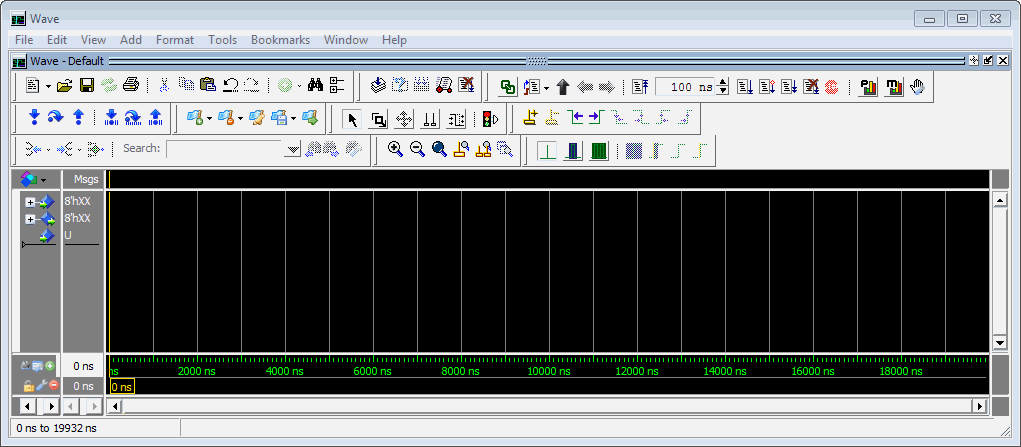Click the Open folder icon

pyautogui.click(x=64, y=85)
